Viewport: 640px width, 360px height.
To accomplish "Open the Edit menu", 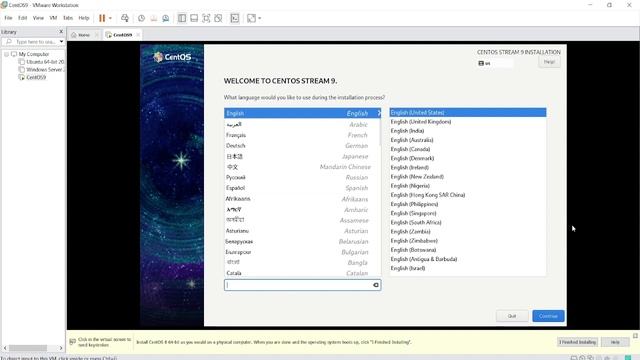I will (x=22, y=18).
